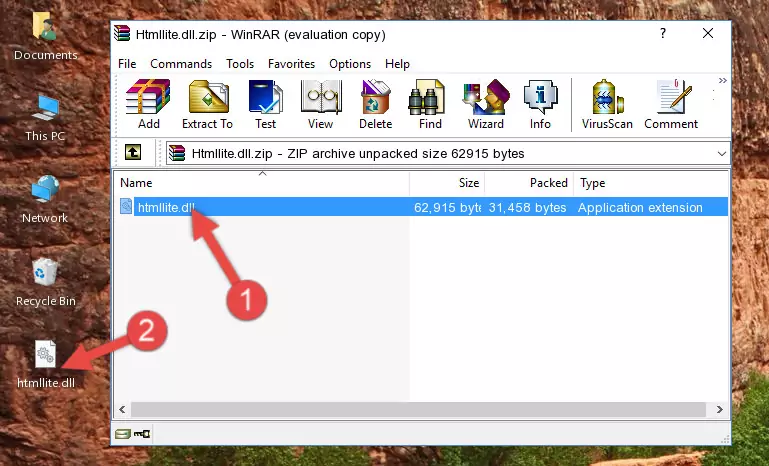Click the password key icon in status bar

click(x=142, y=434)
